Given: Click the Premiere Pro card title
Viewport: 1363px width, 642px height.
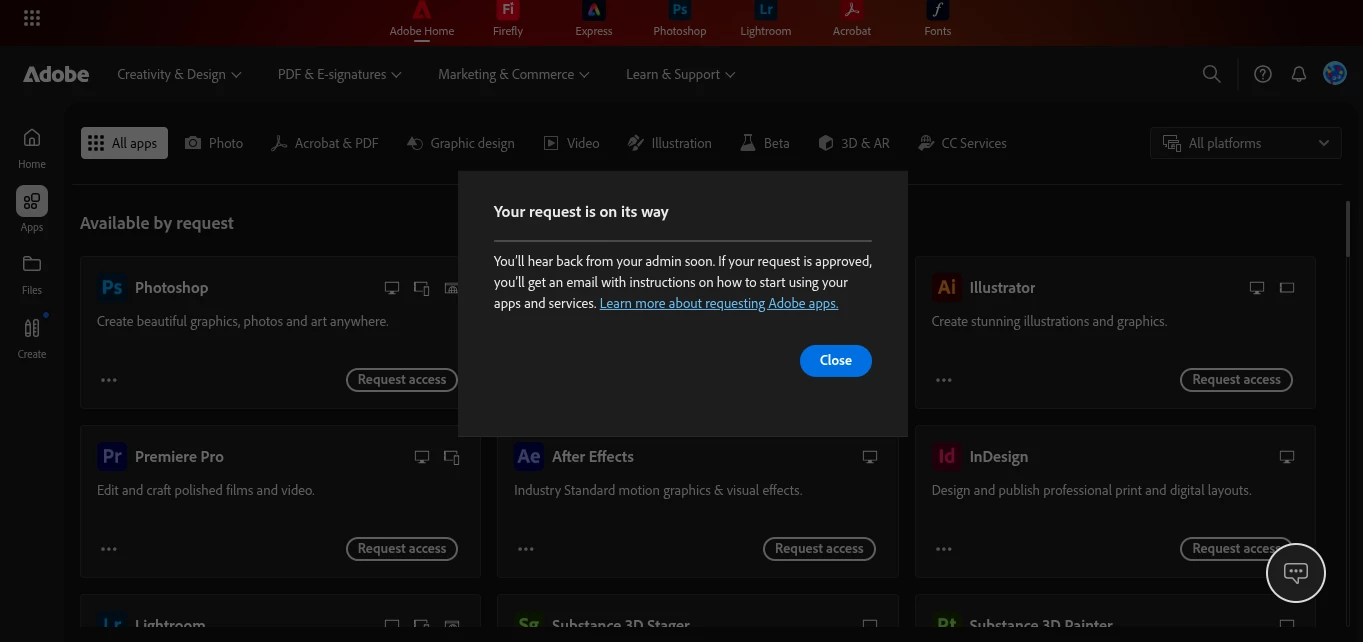Looking at the screenshot, I should coord(179,457).
